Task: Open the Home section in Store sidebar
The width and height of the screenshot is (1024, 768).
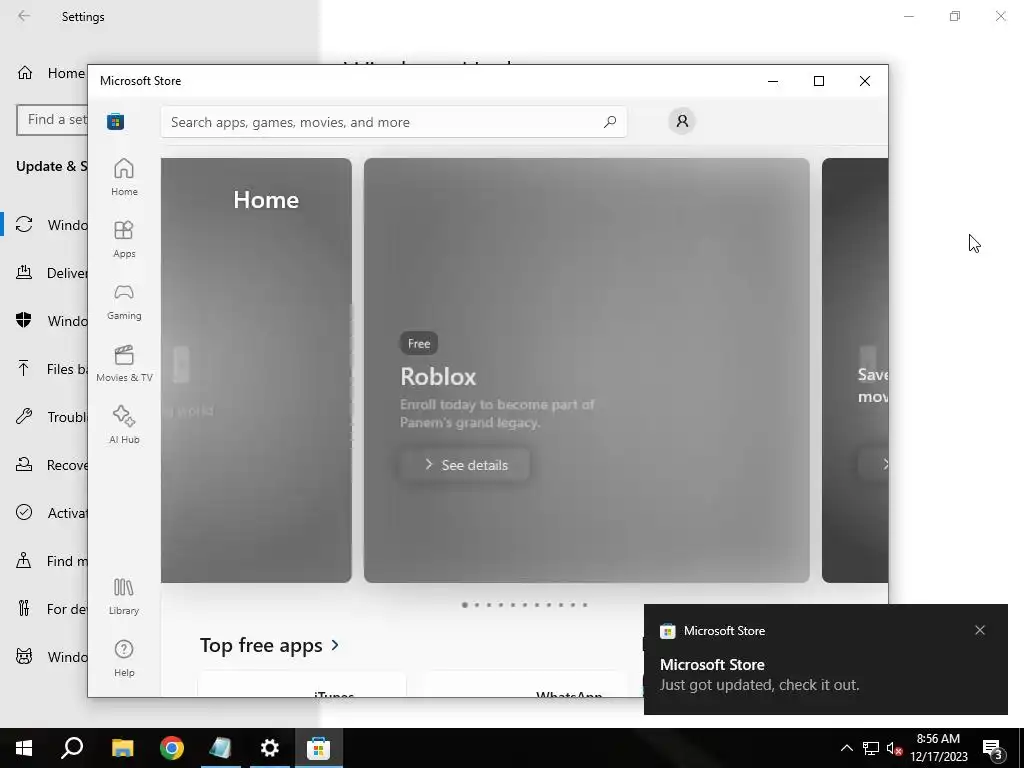Action: (124, 177)
